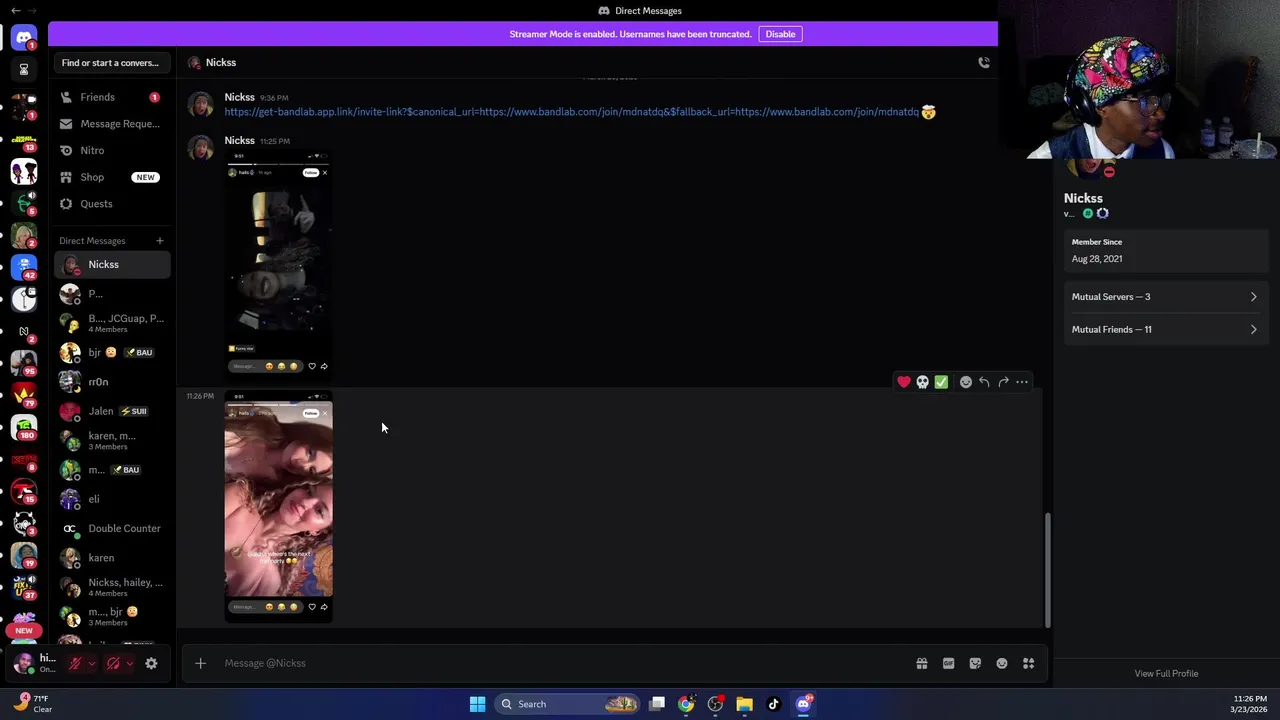This screenshot has width=1280, height=720.
Task: Open group chat Nickss, hailey
Action: coord(112,587)
